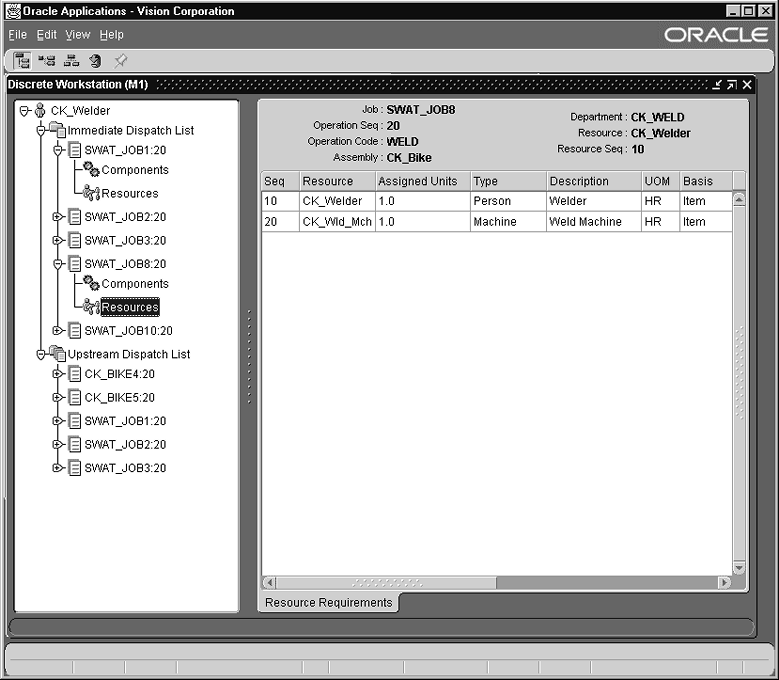
Task: Collapse the CK_Welder root node
Action: [x=24, y=110]
